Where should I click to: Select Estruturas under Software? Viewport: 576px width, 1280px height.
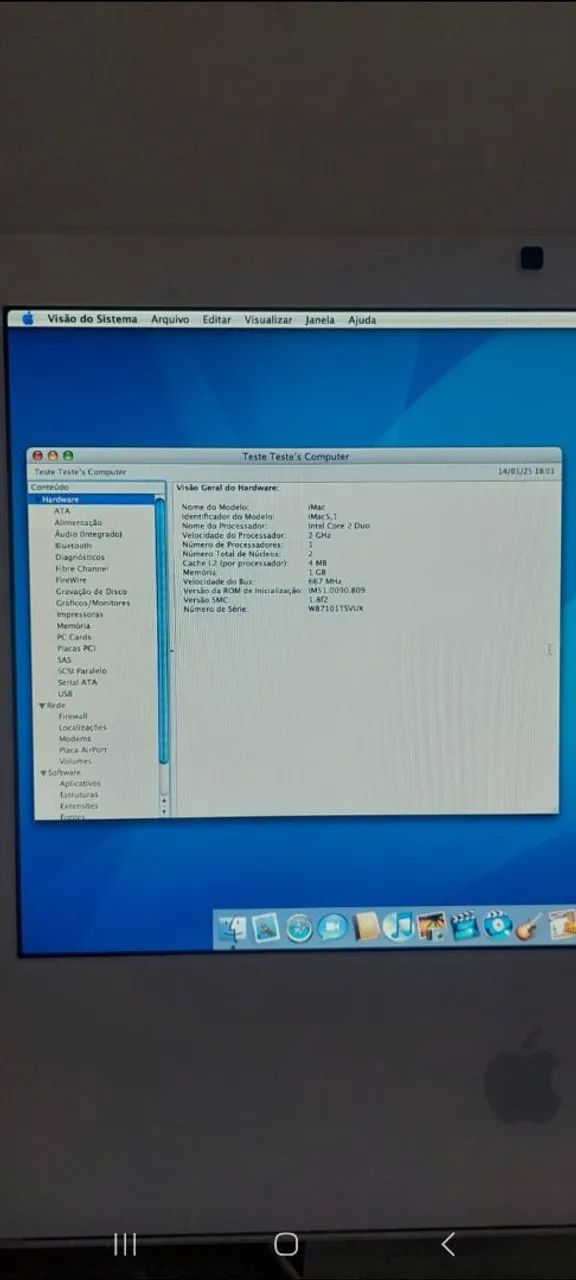(79, 795)
